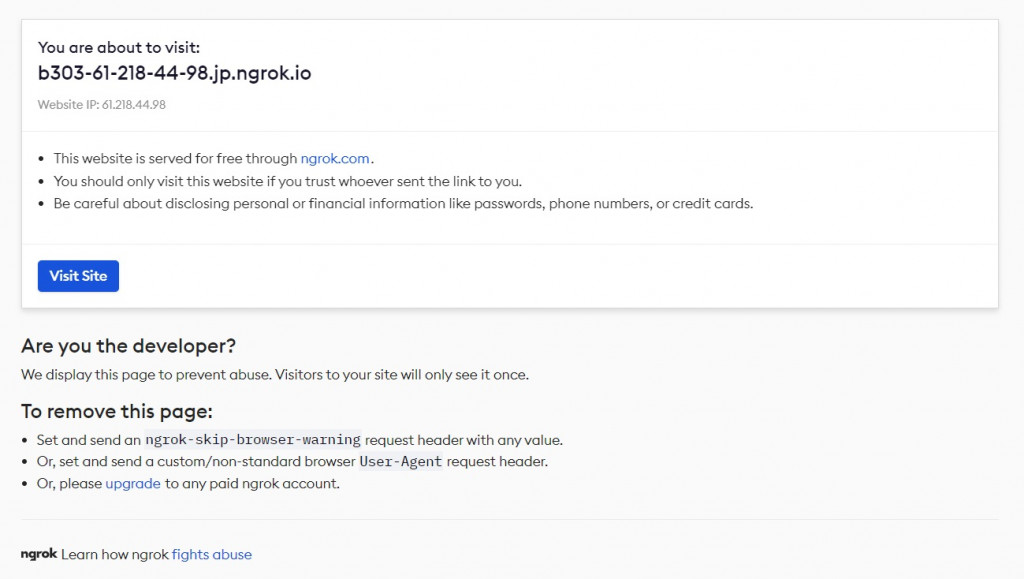The height and width of the screenshot is (579, 1024).
Task: Click the ngrok-skip-browser-warning code snippet
Action: coord(252,440)
